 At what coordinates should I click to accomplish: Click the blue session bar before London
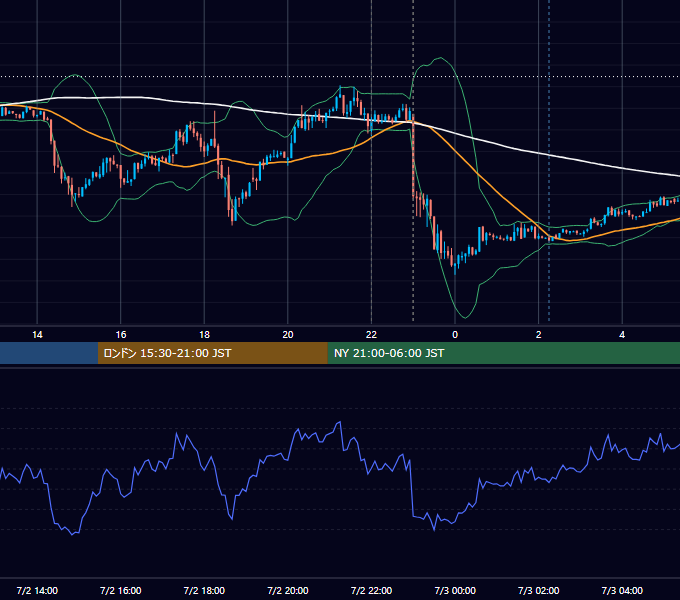[x=49, y=353]
